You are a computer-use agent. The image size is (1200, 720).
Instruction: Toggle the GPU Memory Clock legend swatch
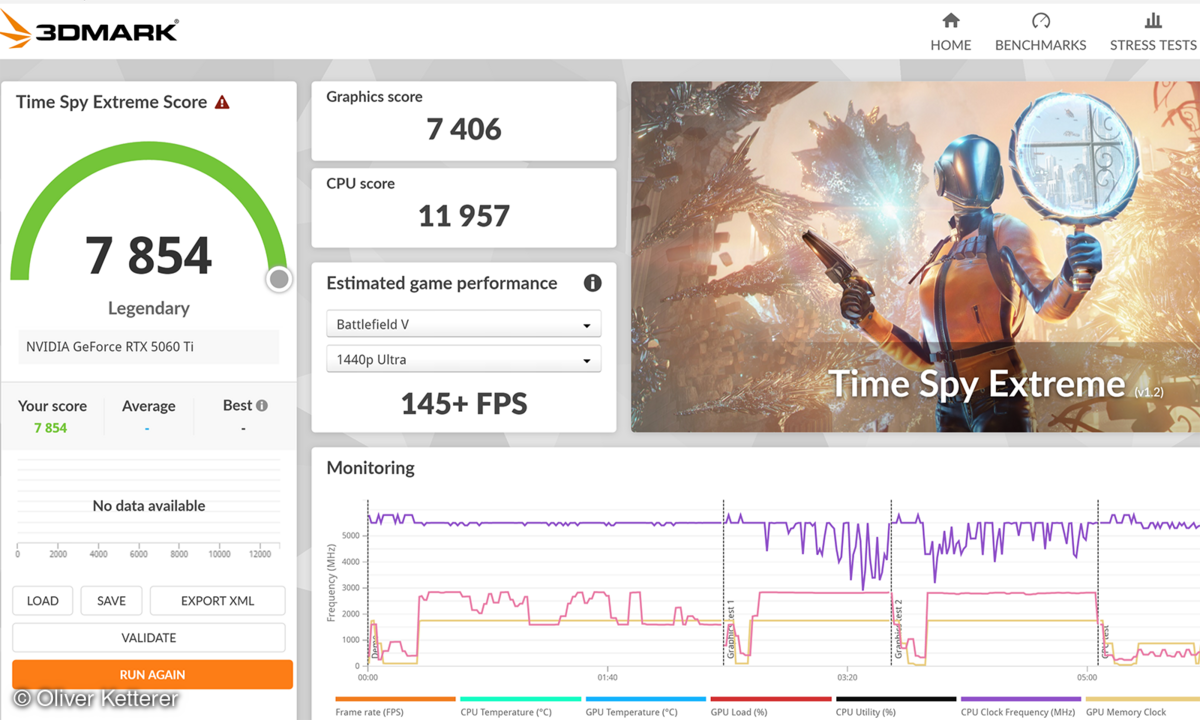(1142, 699)
